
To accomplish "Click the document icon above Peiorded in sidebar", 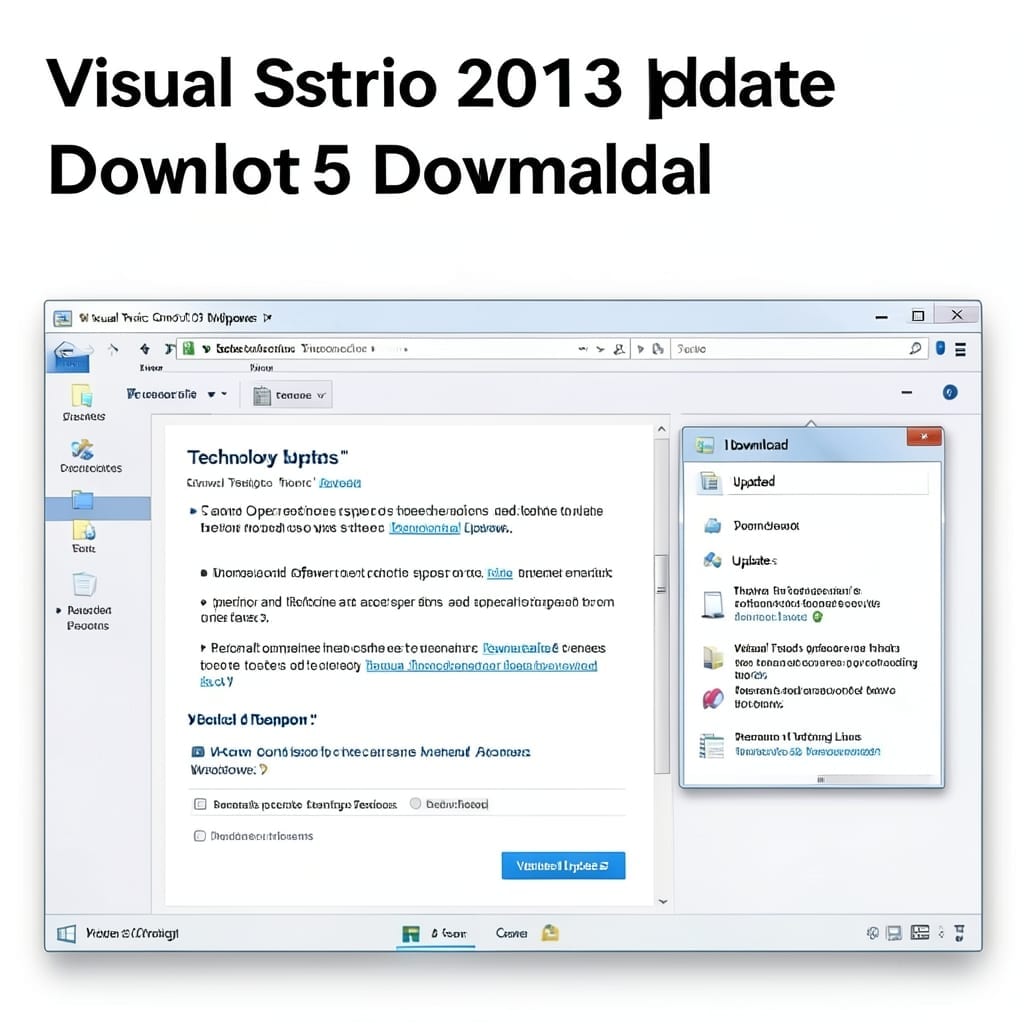I will click(84, 584).
